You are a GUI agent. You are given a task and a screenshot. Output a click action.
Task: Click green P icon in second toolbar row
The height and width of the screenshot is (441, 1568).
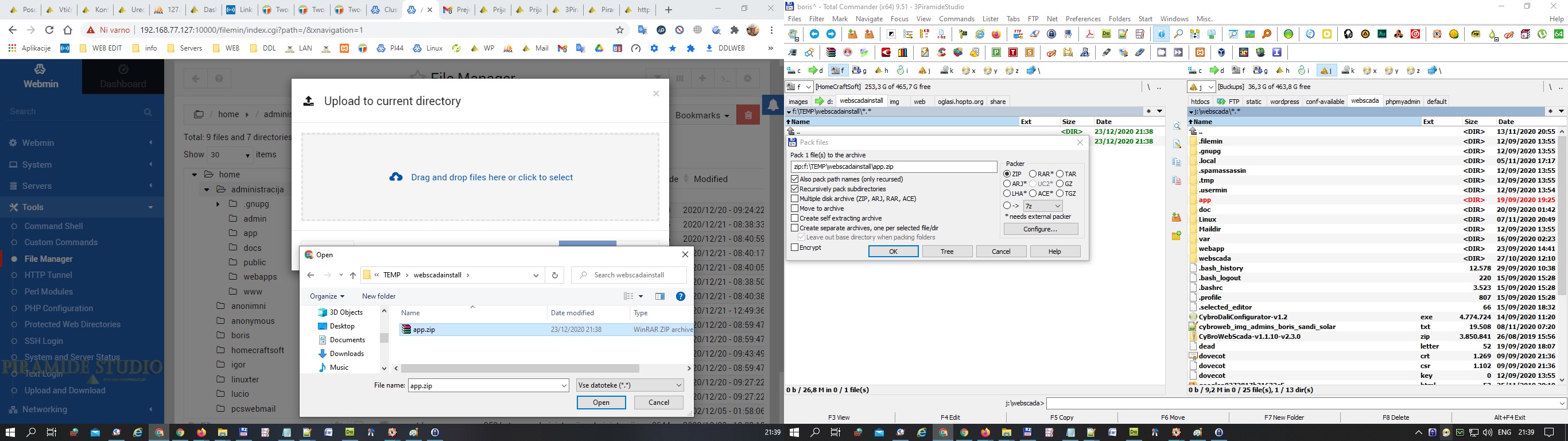pyautogui.click(x=996, y=52)
